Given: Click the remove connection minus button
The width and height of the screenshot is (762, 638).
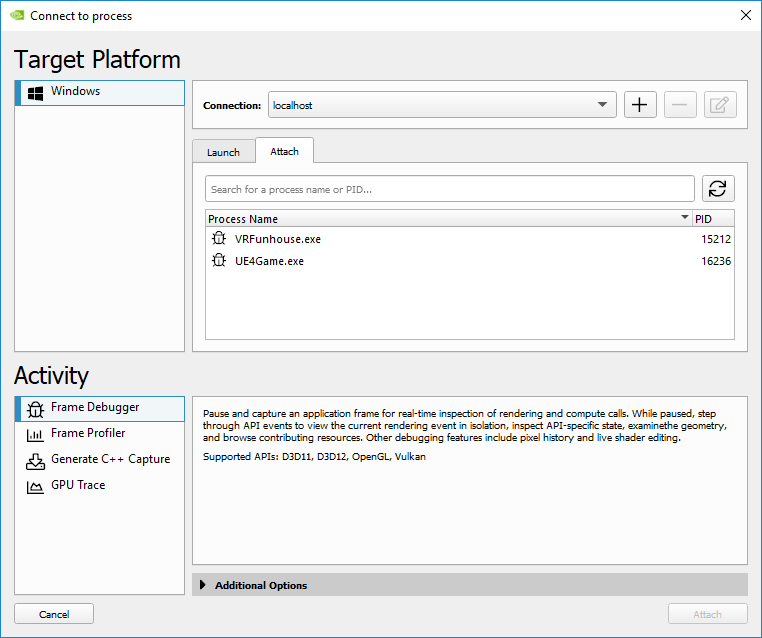Looking at the screenshot, I should [x=680, y=105].
